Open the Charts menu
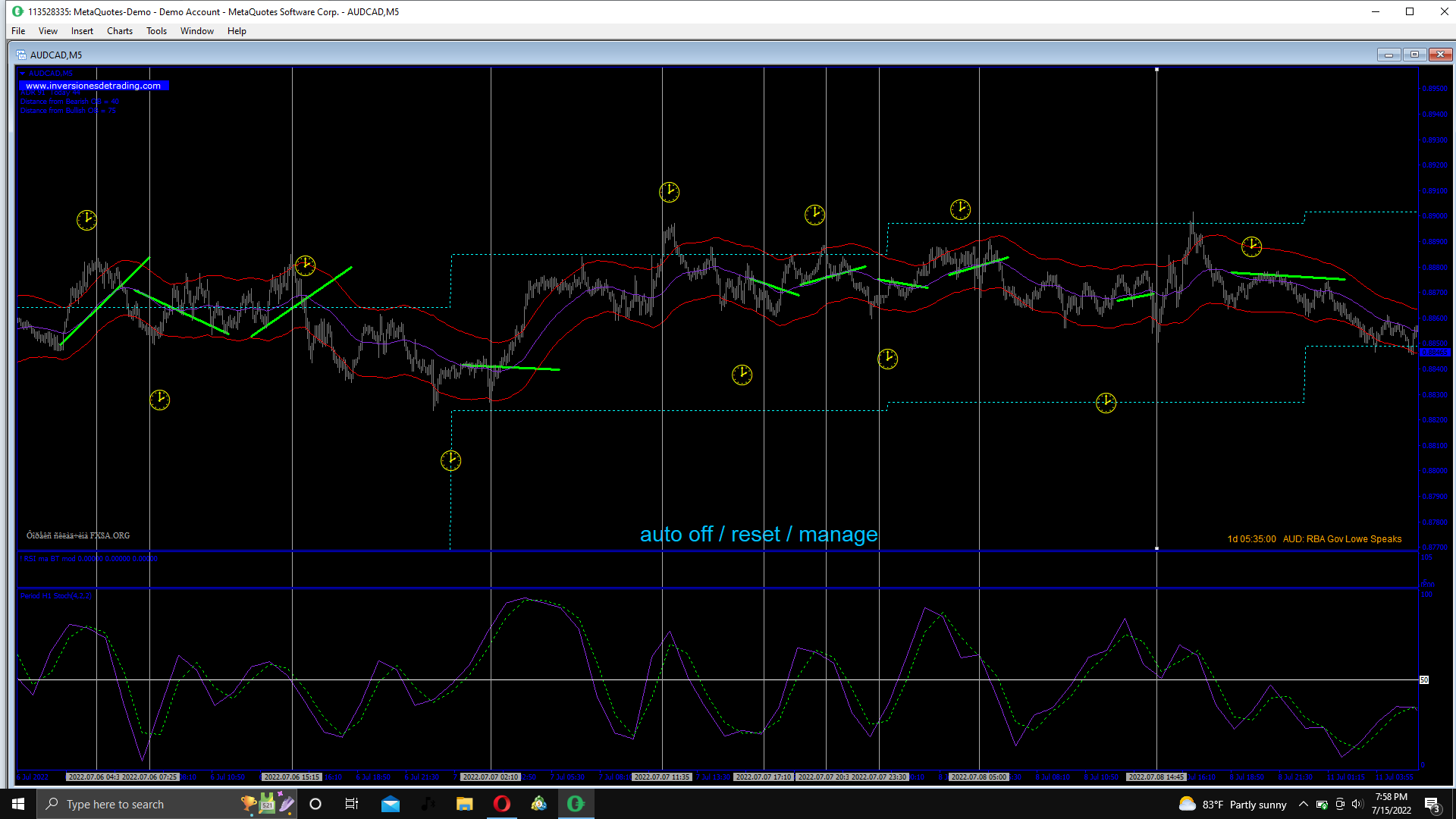The image size is (1456, 819). tap(119, 31)
